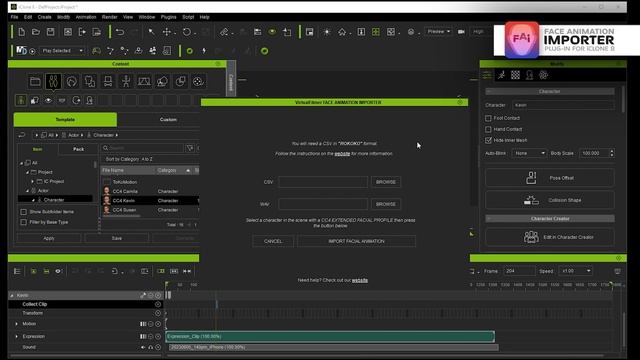
Task: Click the video camera icon in toolbar
Action: click(x=461, y=32)
